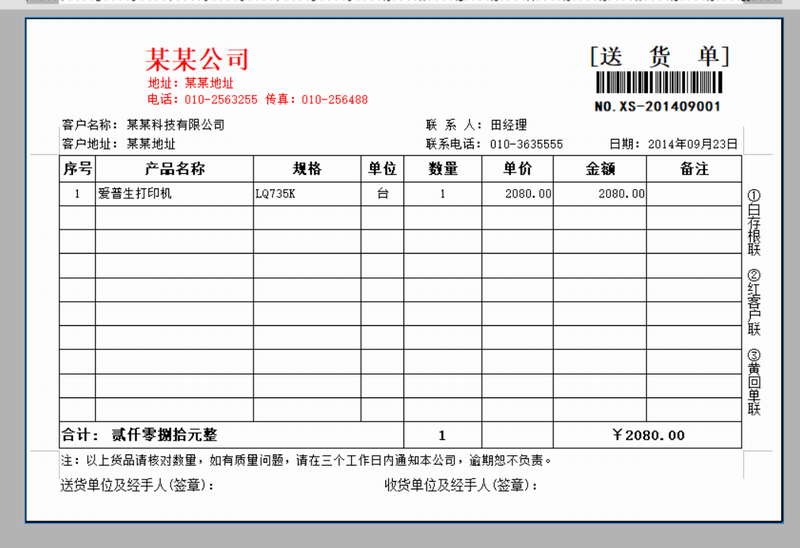This screenshot has height=548, width=800.
Task: Click the total amount ¥2080.00
Action: tap(648, 435)
